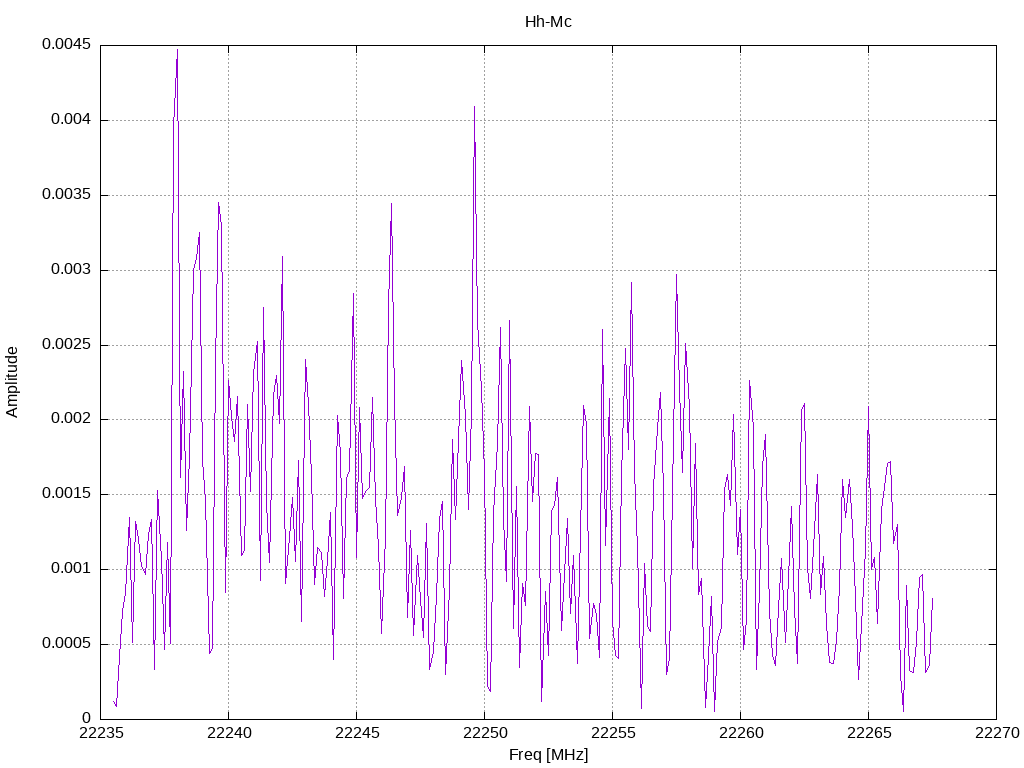Click the 22250 x-axis tick label
Image resolution: width=1024 pixels, height=768 pixels.
pyautogui.click(x=485, y=733)
